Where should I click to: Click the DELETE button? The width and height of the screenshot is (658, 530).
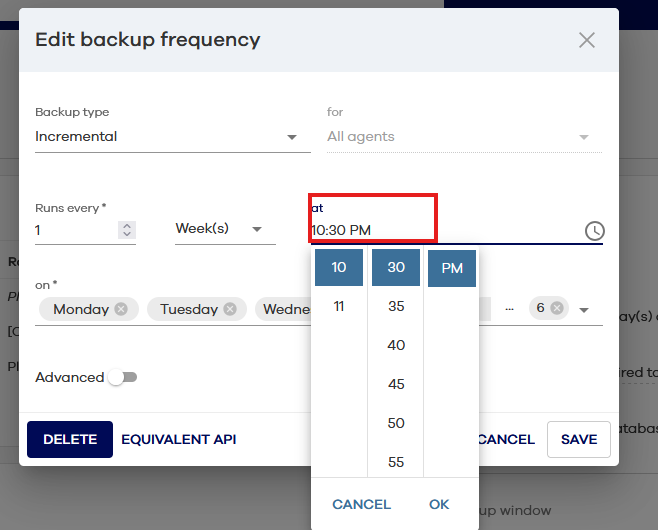tap(70, 439)
